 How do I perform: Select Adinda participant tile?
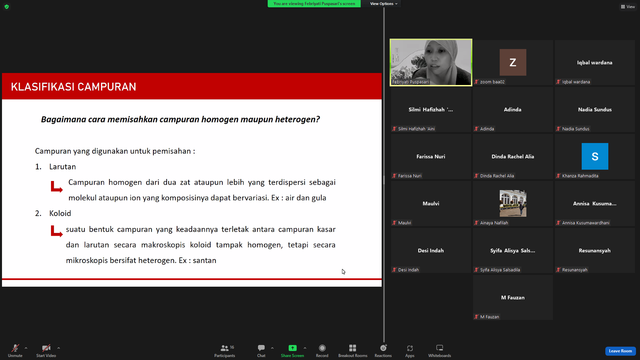[513, 109]
